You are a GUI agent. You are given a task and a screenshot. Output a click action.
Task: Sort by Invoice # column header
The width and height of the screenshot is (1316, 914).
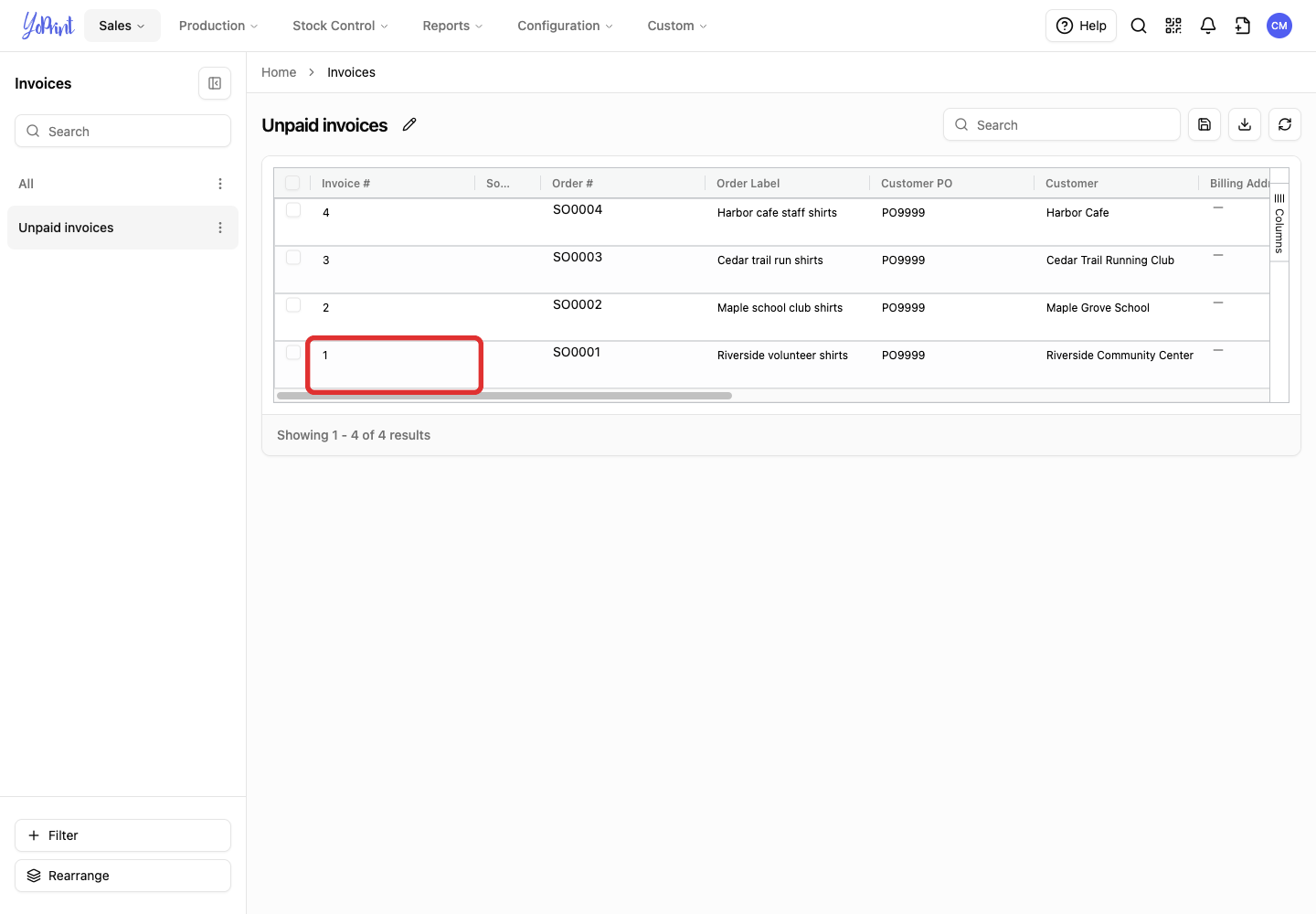pyautogui.click(x=393, y=183)
